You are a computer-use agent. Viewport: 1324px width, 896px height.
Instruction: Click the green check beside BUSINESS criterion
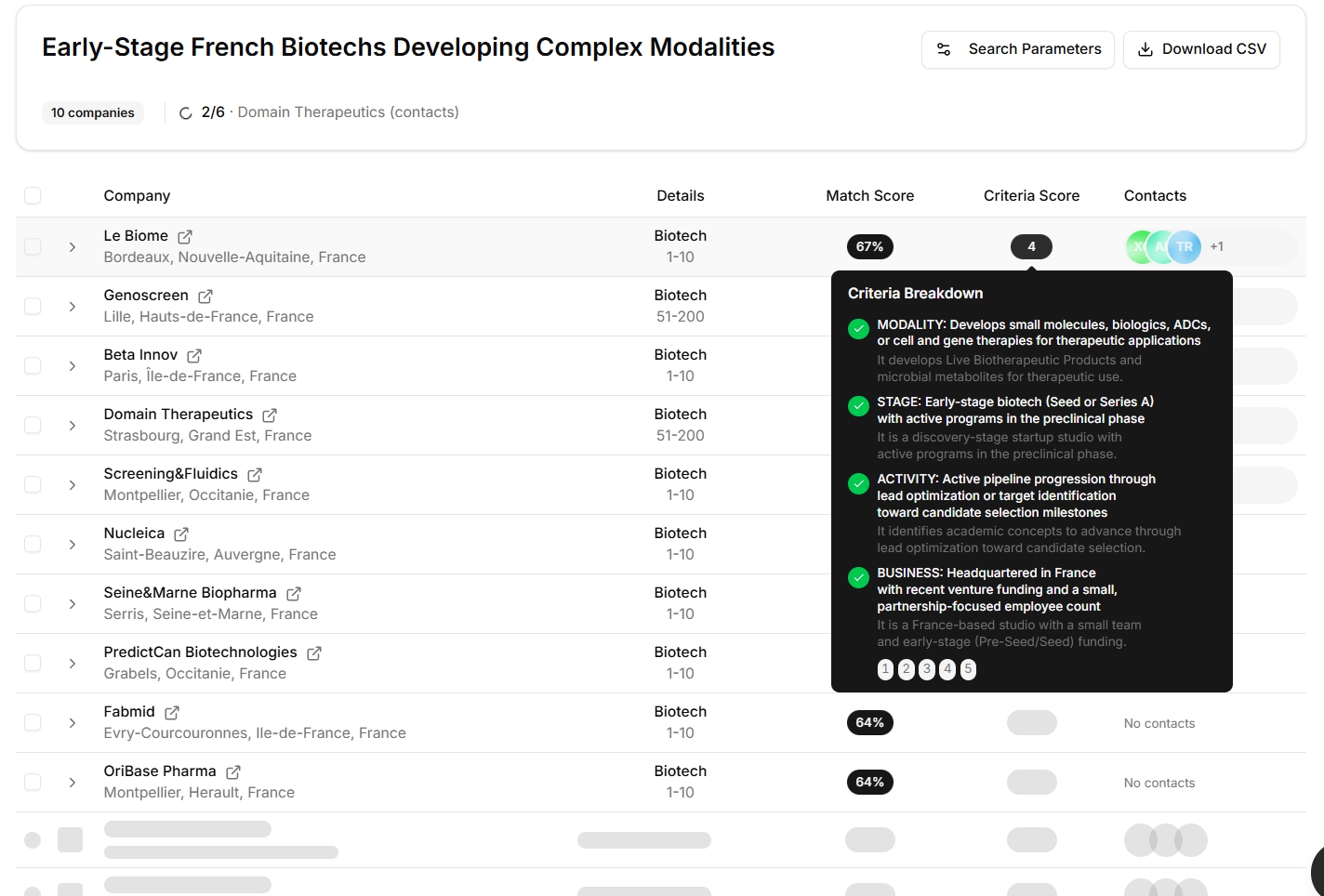coord(857,577)
